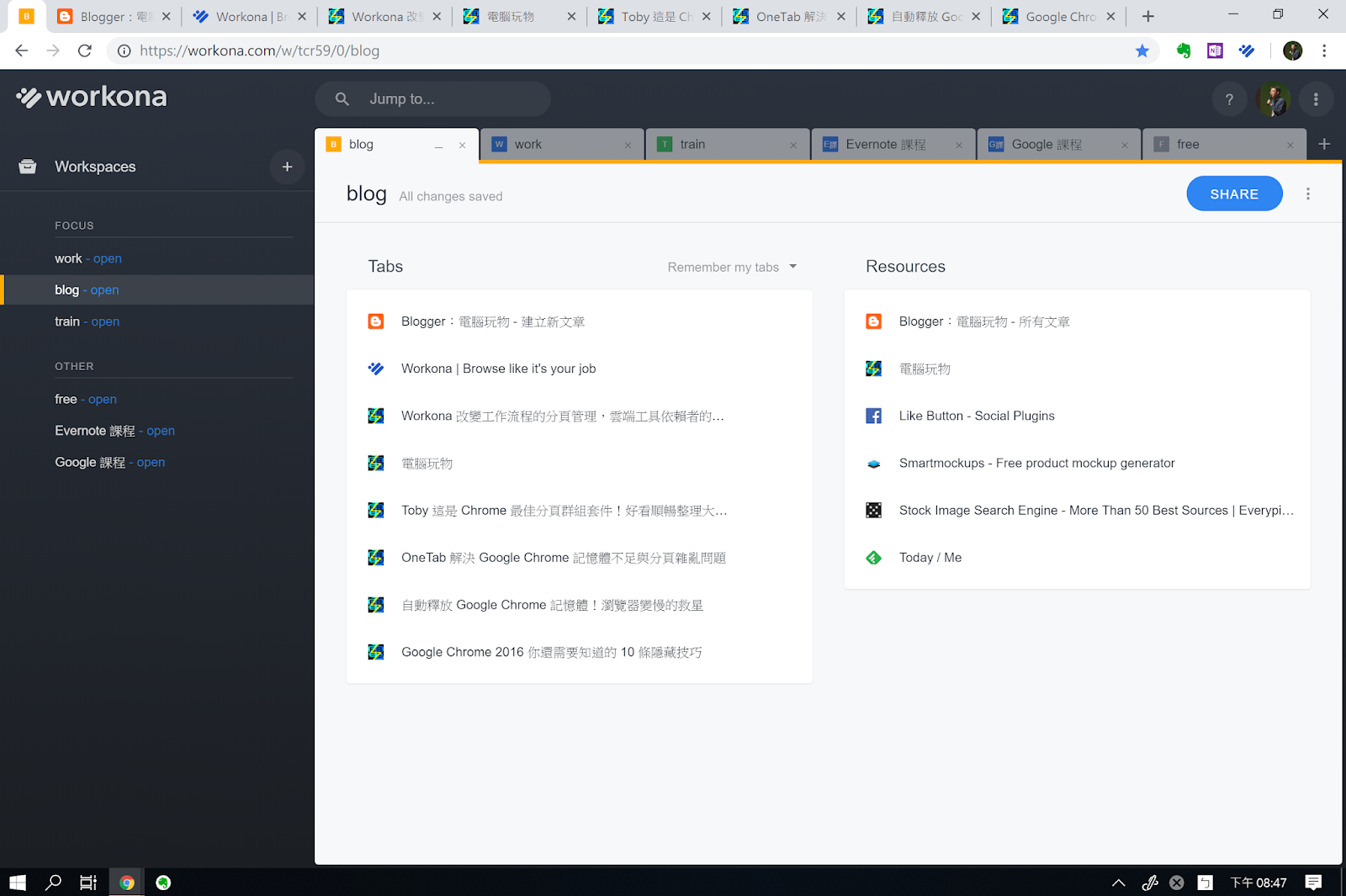Open Windows Start menu
This screenshot has width=1346, height=896.
[18, 883]
